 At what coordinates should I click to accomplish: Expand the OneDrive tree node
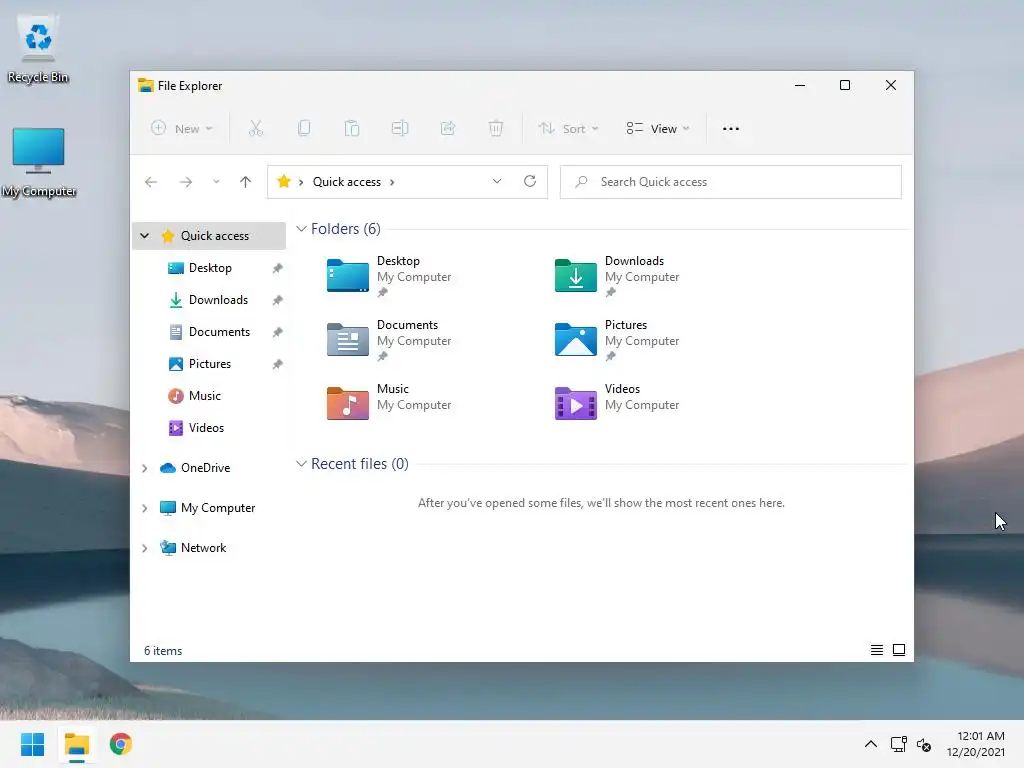click(144, 468)
